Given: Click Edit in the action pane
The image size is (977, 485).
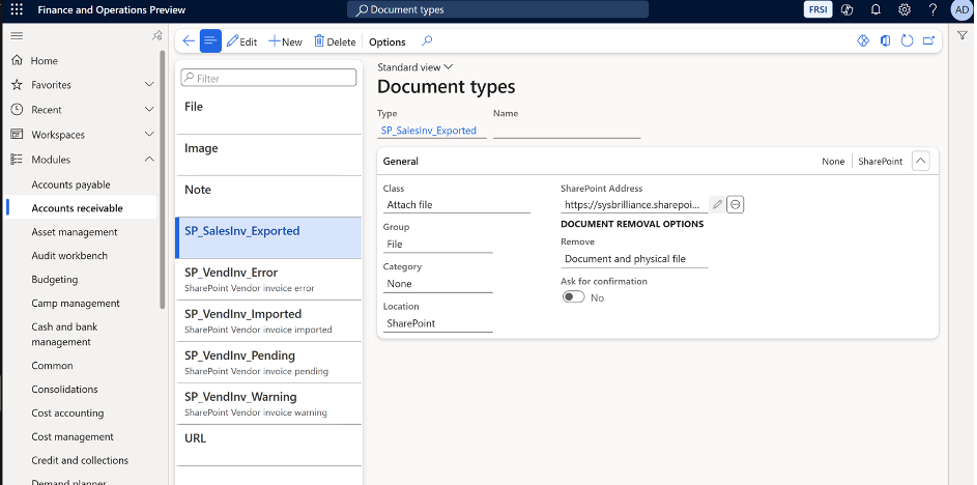Looking at the screenshot, I should click(242, 42).
